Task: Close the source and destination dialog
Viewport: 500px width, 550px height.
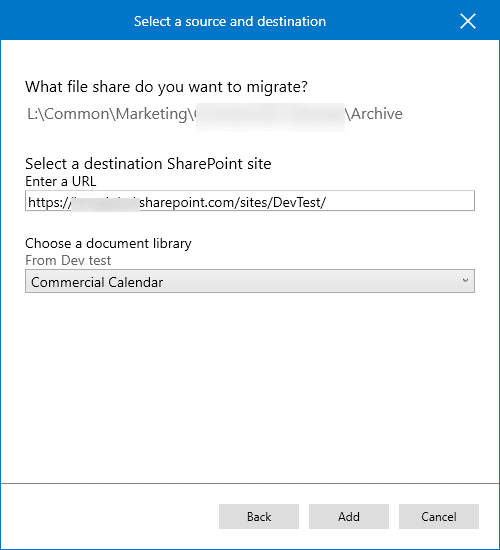Action: [x=468, y=21]
